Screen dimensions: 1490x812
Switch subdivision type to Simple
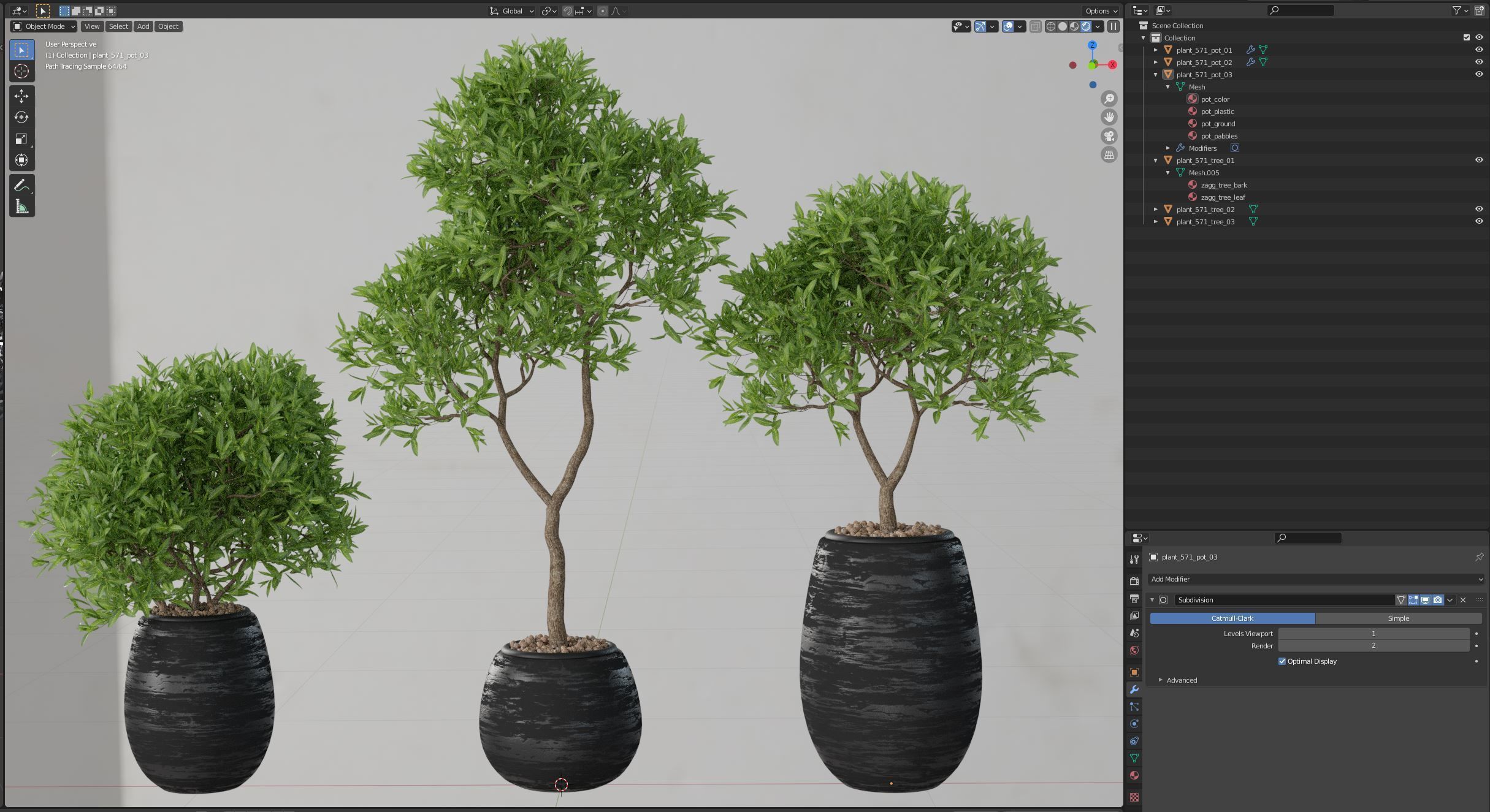[x=1398, y=618]
